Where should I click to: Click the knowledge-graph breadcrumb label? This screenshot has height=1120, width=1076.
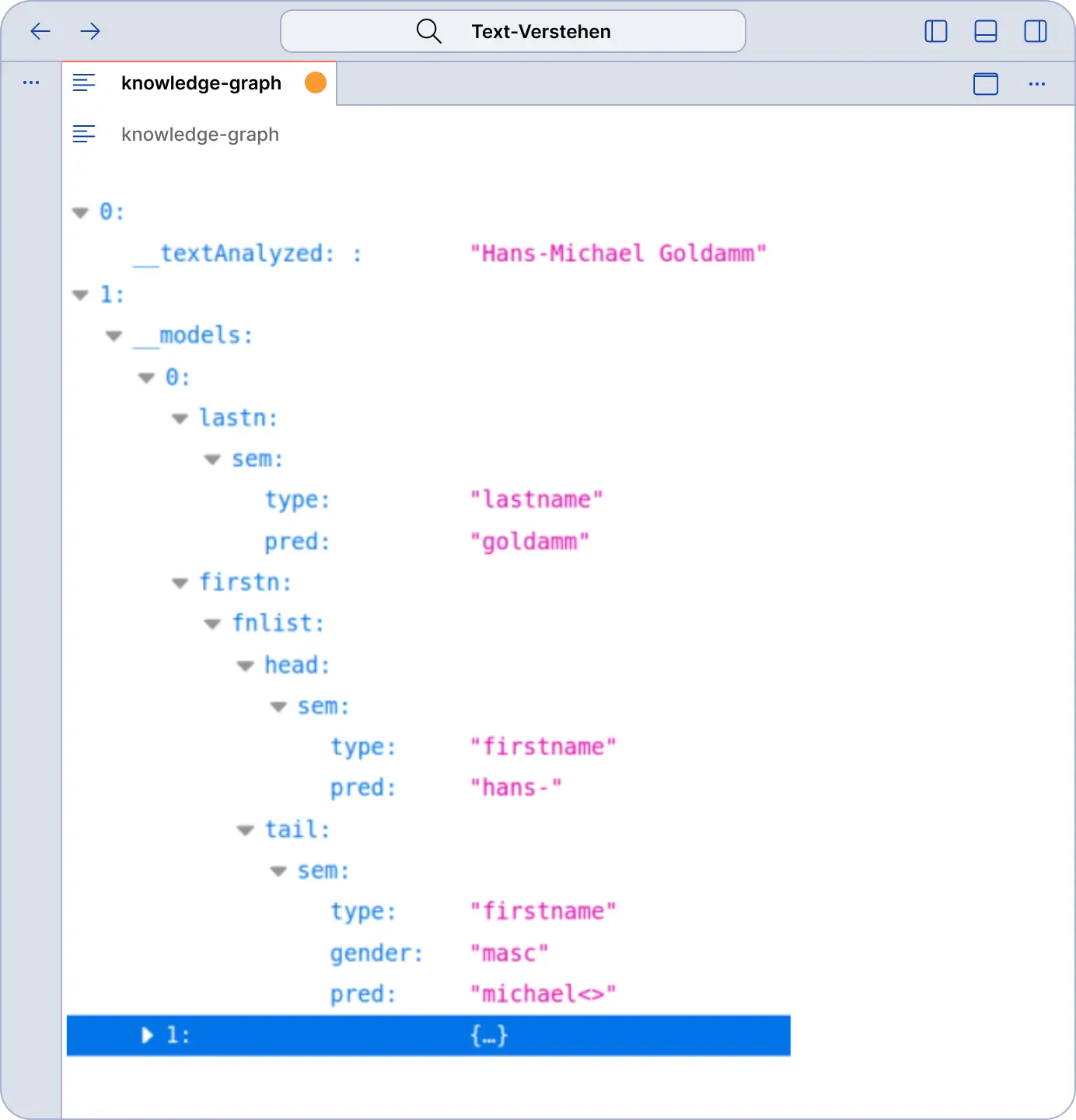[x=200, y=135]
